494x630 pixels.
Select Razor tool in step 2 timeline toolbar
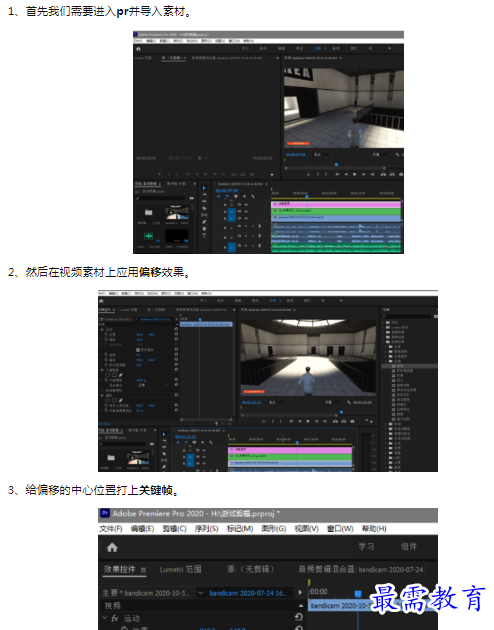[164, 454]
